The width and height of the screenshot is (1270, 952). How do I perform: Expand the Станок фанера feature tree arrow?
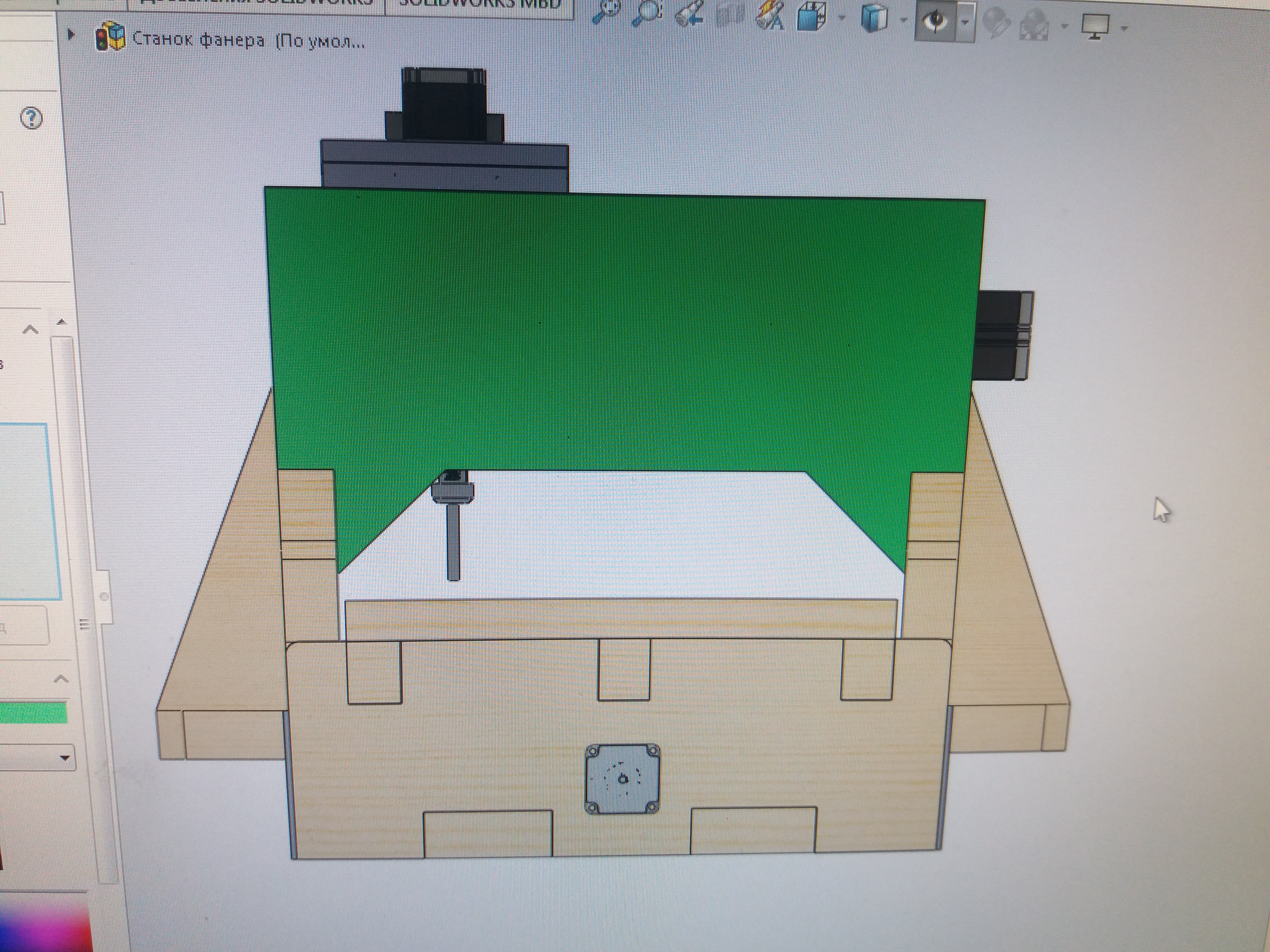coord(71,35)
